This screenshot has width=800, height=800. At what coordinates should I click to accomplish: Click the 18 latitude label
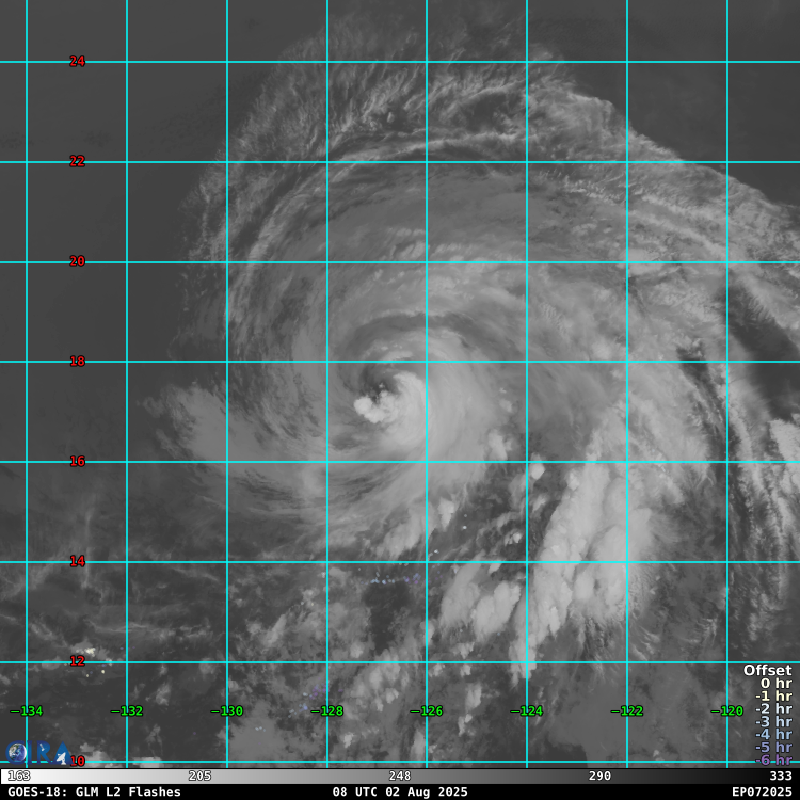[x=77, y=362]
